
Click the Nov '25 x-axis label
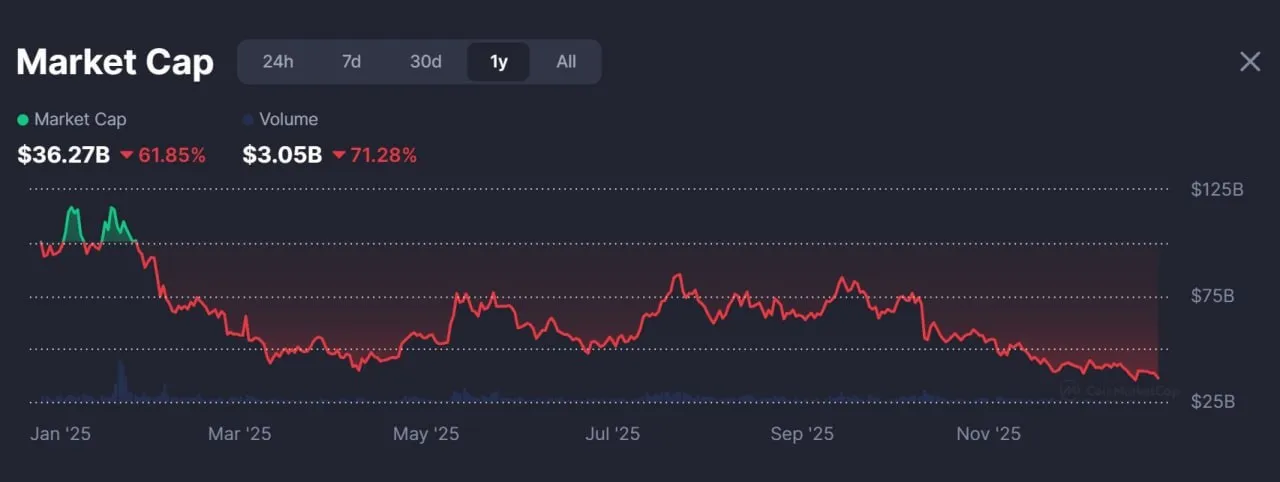coord(988,434)
